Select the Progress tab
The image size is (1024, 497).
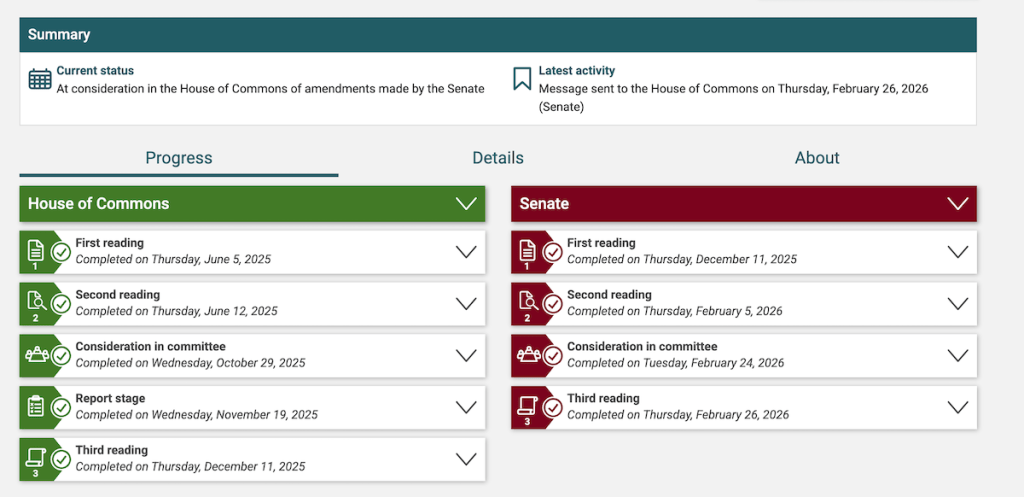[179, 158]
